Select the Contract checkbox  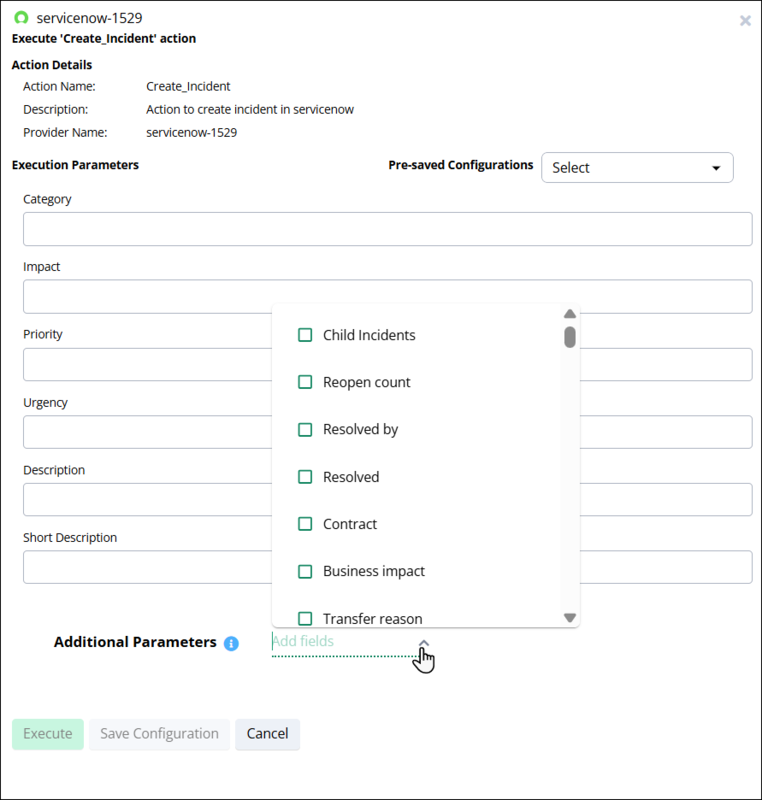click(305, 524)
